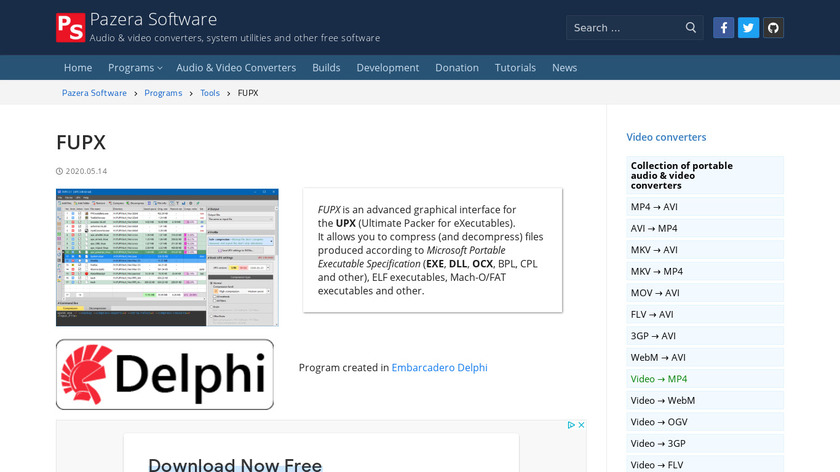Open the WebM → AVI converter link
This screenshot has height=472, width=840.
[x=704, y=357]
